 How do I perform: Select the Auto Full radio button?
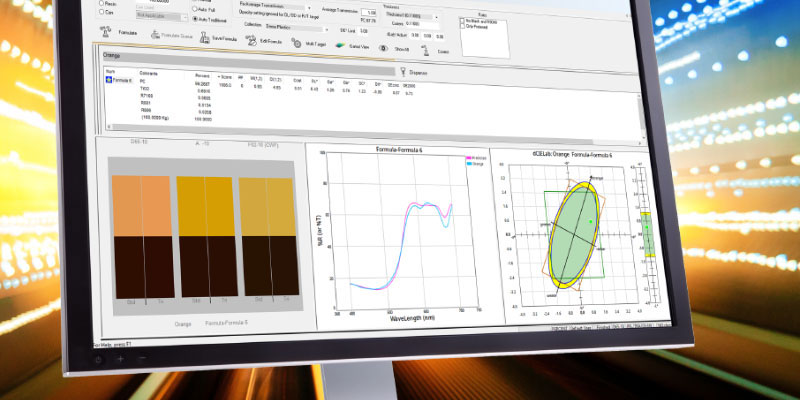(x=195, y=9)
